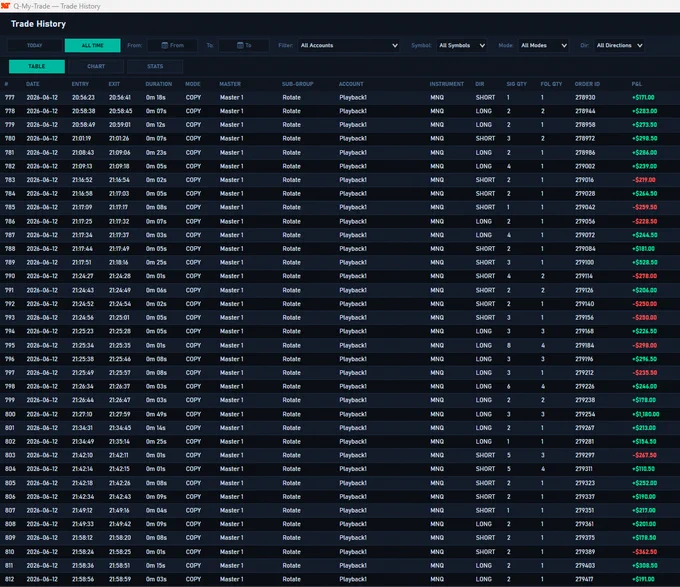This screenshot has height=587, width=680.
Task: Click the To date input field
Action: (x=244, y=45)
